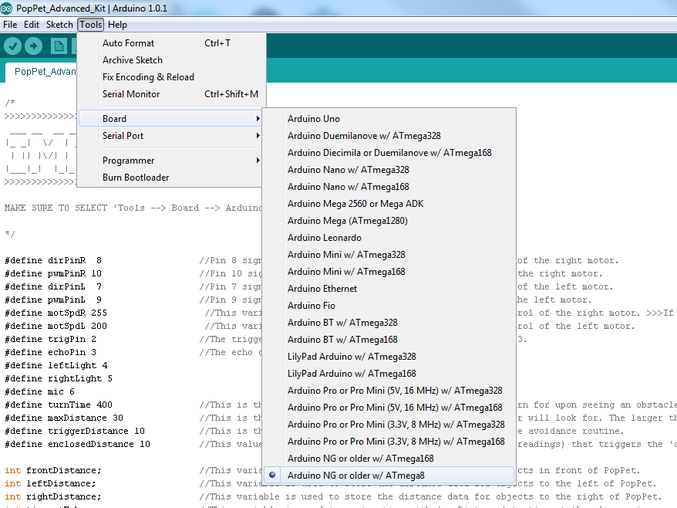Select Arduino Nano w/ ATmega168
Viewport: 677px width, 508px height.
click(389, 186)
